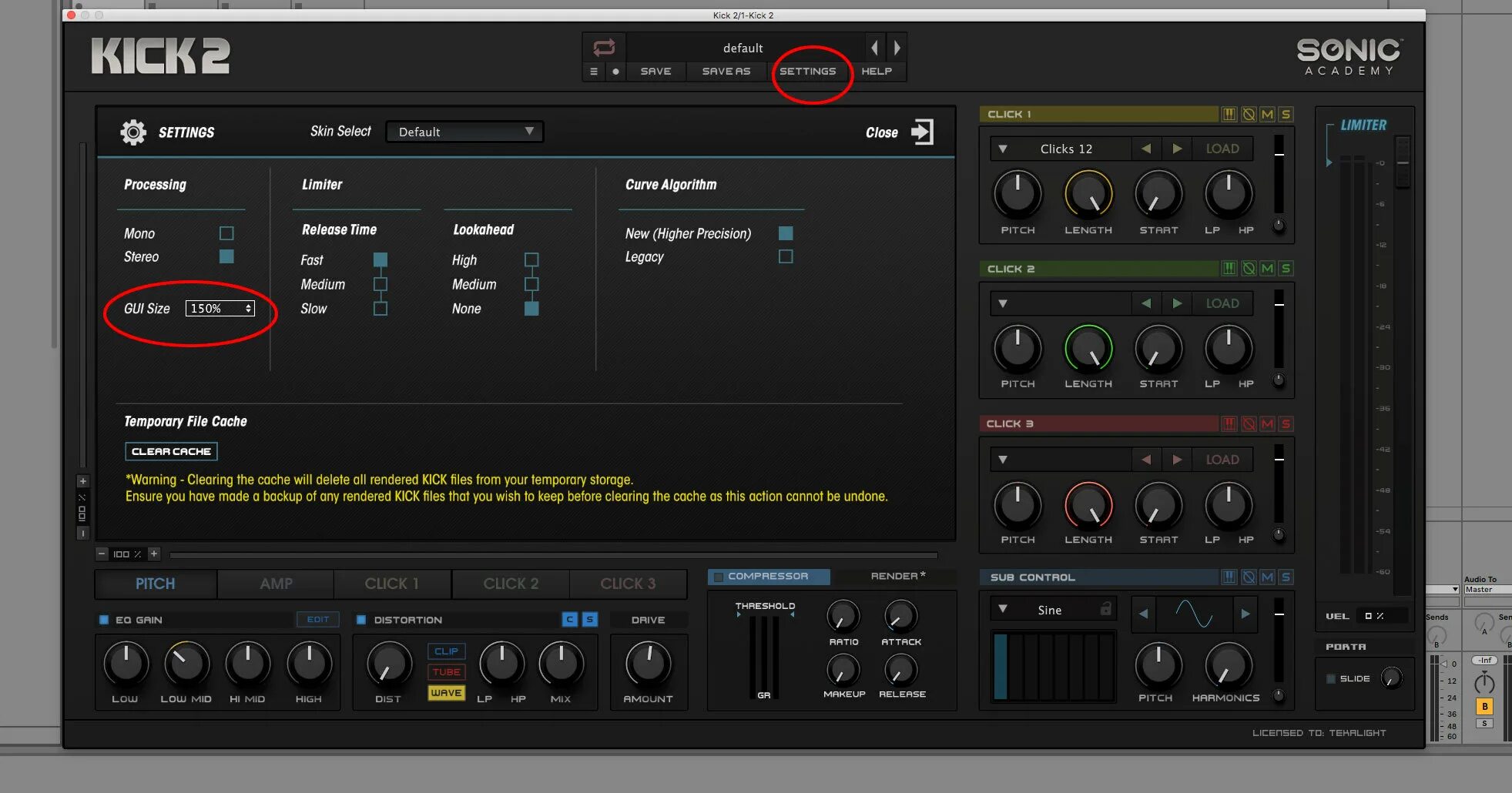Mute the Click 1 layer
The height and width of the screenshot is (793, 1512).
1267,114
